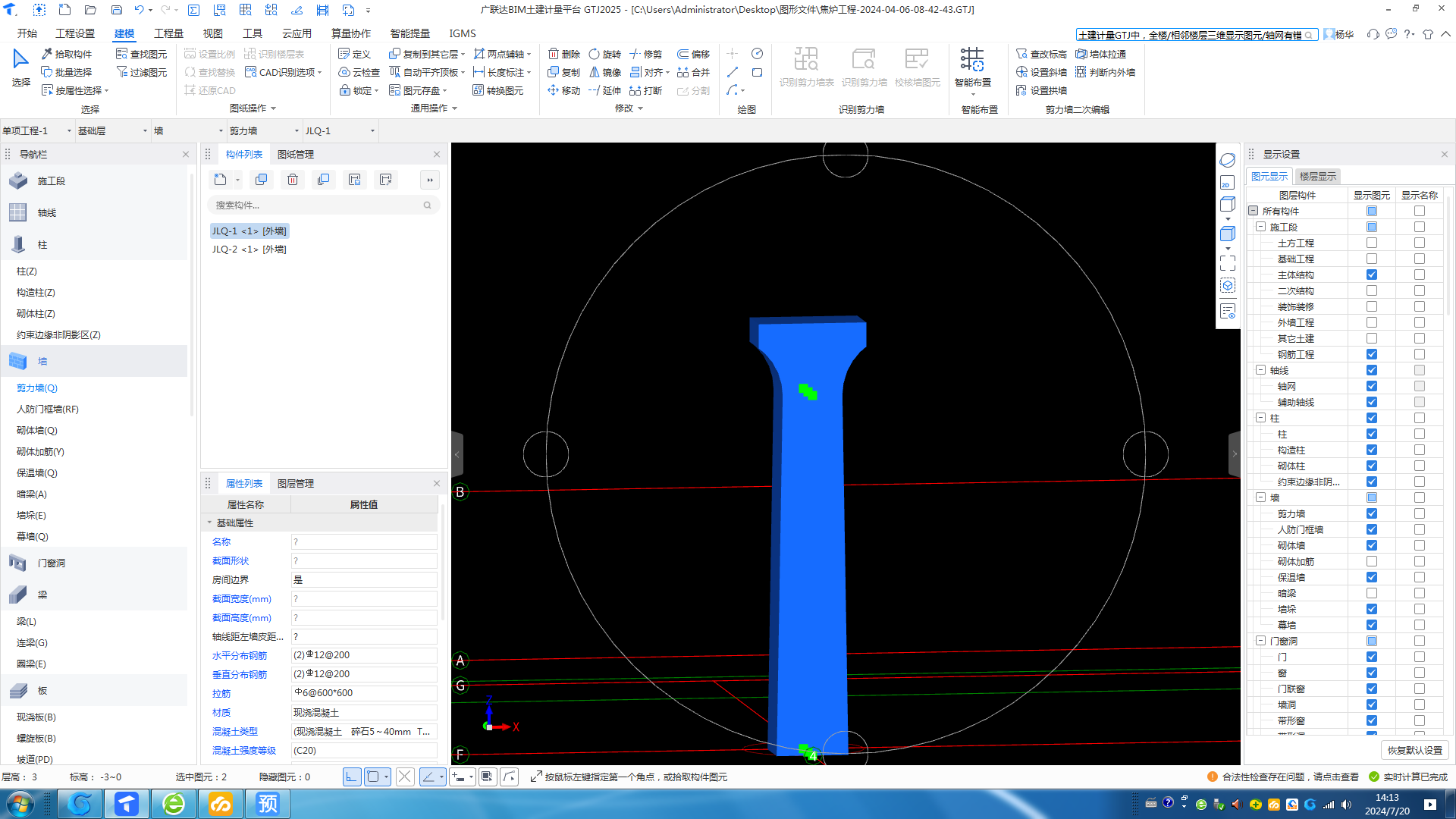Image resolution: width=1456 pixels, height=819 pixels.
Task: Select the 合并 merge tool
Action: click(x=693, y=72)
